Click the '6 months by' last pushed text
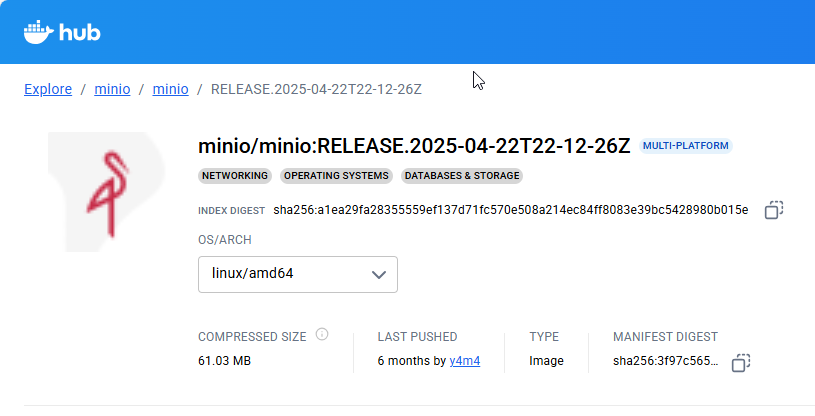 point(412,361)
